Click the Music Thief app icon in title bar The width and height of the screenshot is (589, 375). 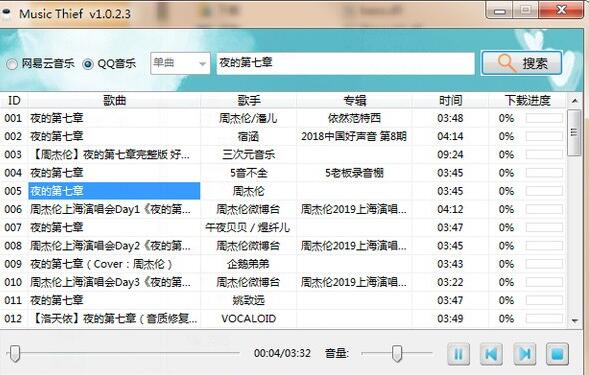[6, 14]
